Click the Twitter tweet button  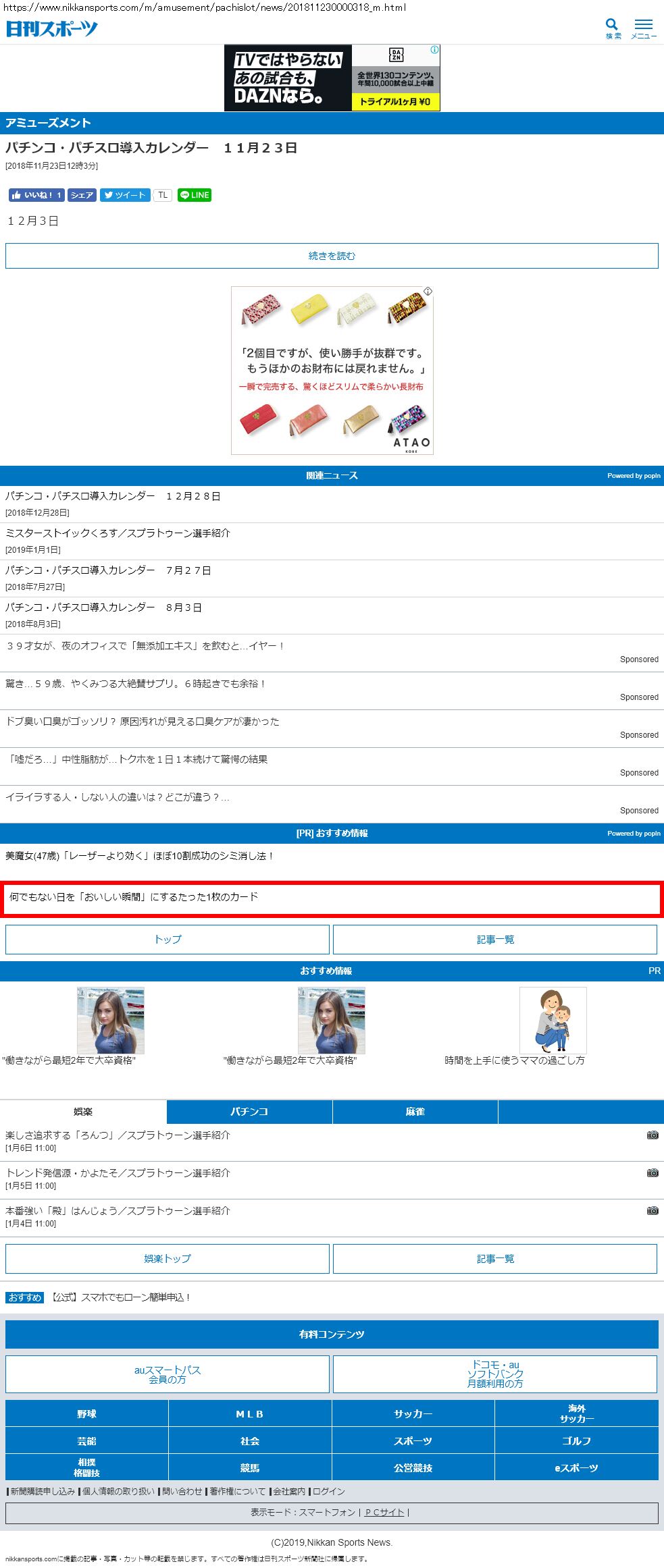125,195
